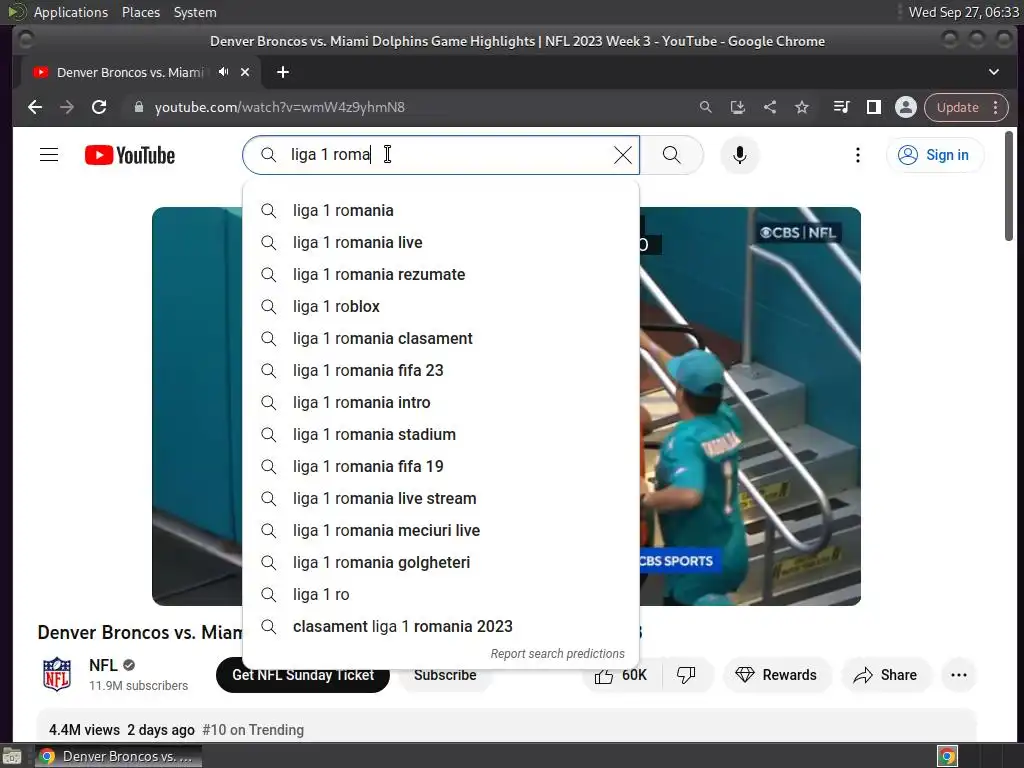The width and height of the screenshot is (1024, 768).
Task: Bookmark this tab with the star icon
Action: point(802,107)
